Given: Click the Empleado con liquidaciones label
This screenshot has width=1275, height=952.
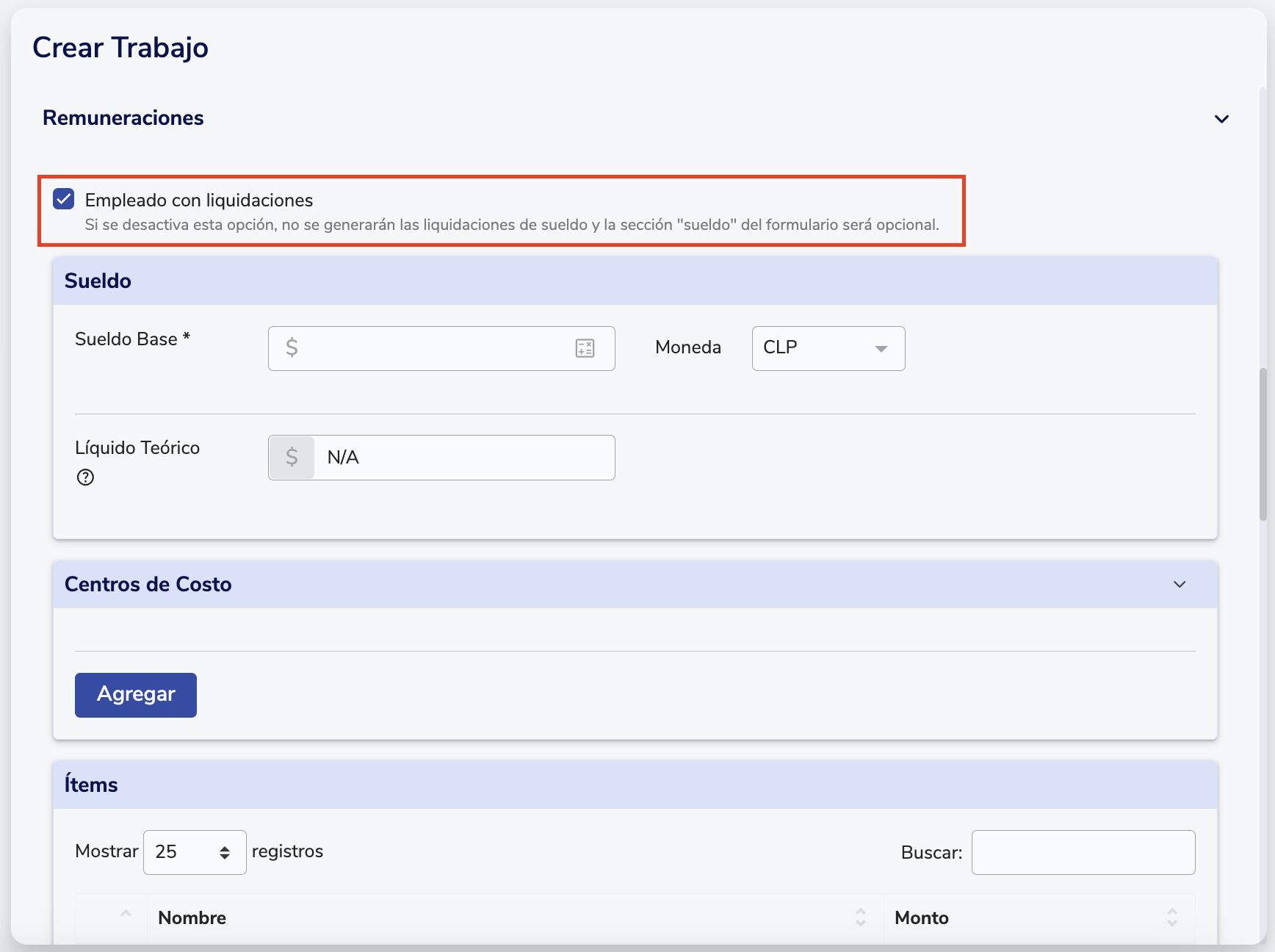Looking at the screenshot, I should 199,201.
